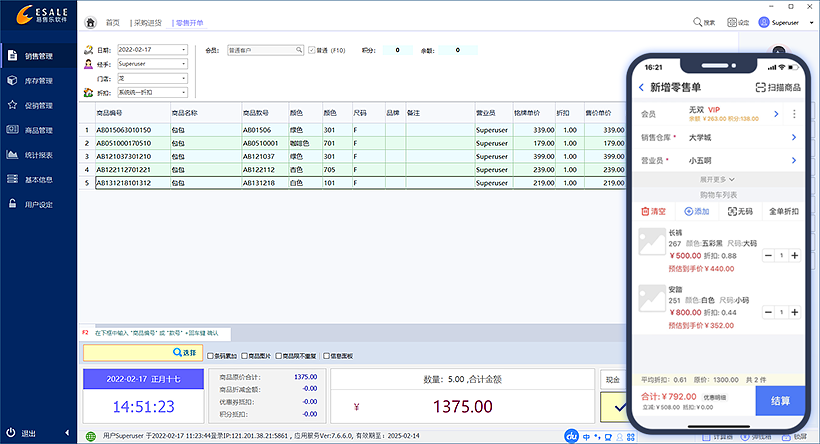Switch to the 采购进货 tab
820x444 pixels.
click(x=147, y=22)
